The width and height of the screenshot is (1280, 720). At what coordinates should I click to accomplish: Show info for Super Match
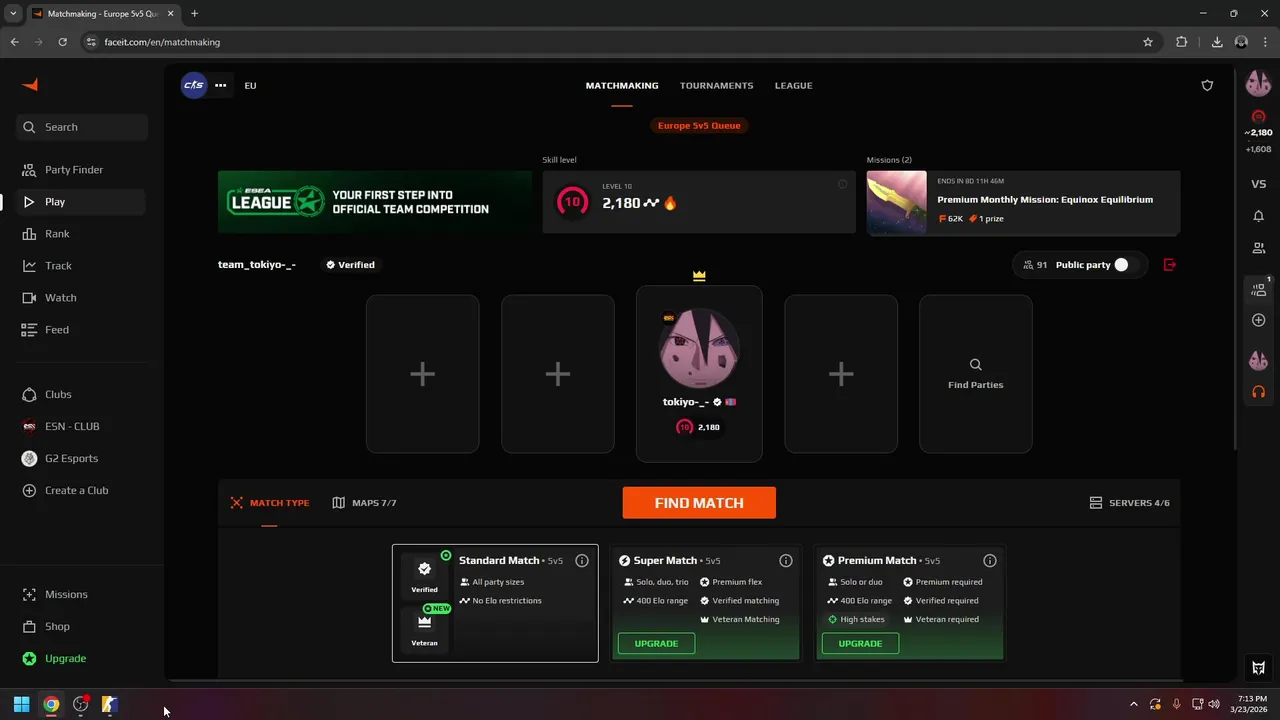pos(786,561)
